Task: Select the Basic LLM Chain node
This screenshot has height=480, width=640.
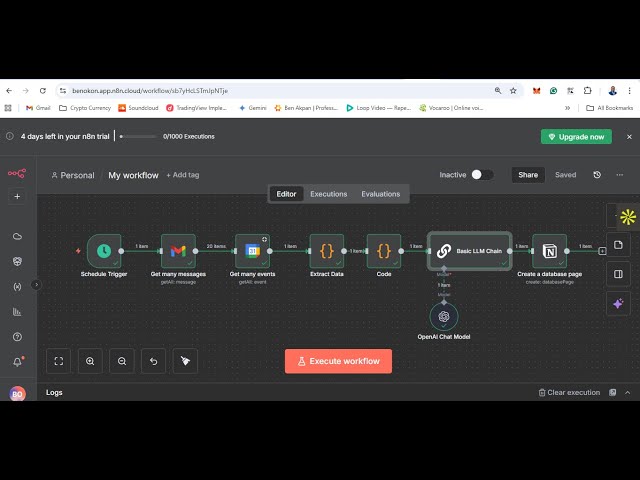Action: tap(469, 251)
